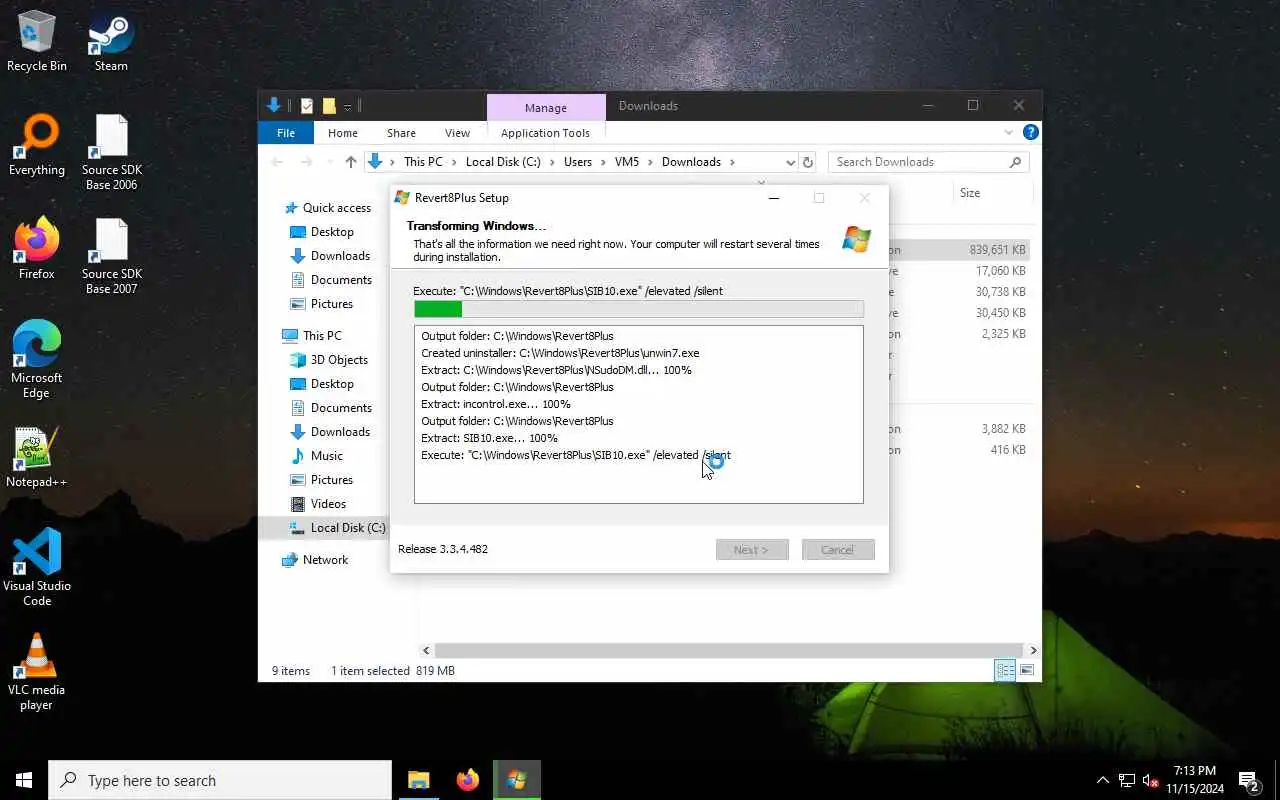Open the Explorer help question mark icon

[1031, 132]
